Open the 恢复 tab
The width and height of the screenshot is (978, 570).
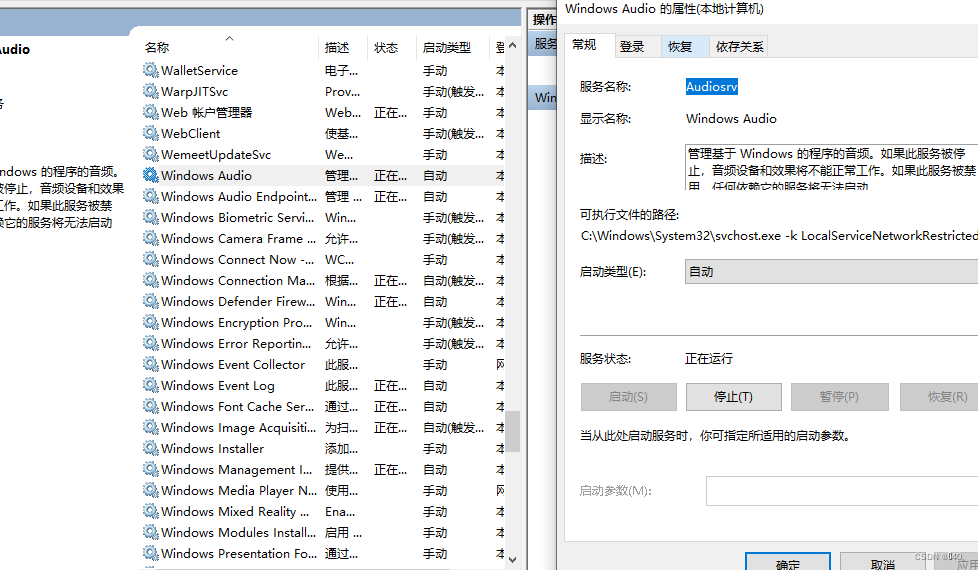point(685,47)
